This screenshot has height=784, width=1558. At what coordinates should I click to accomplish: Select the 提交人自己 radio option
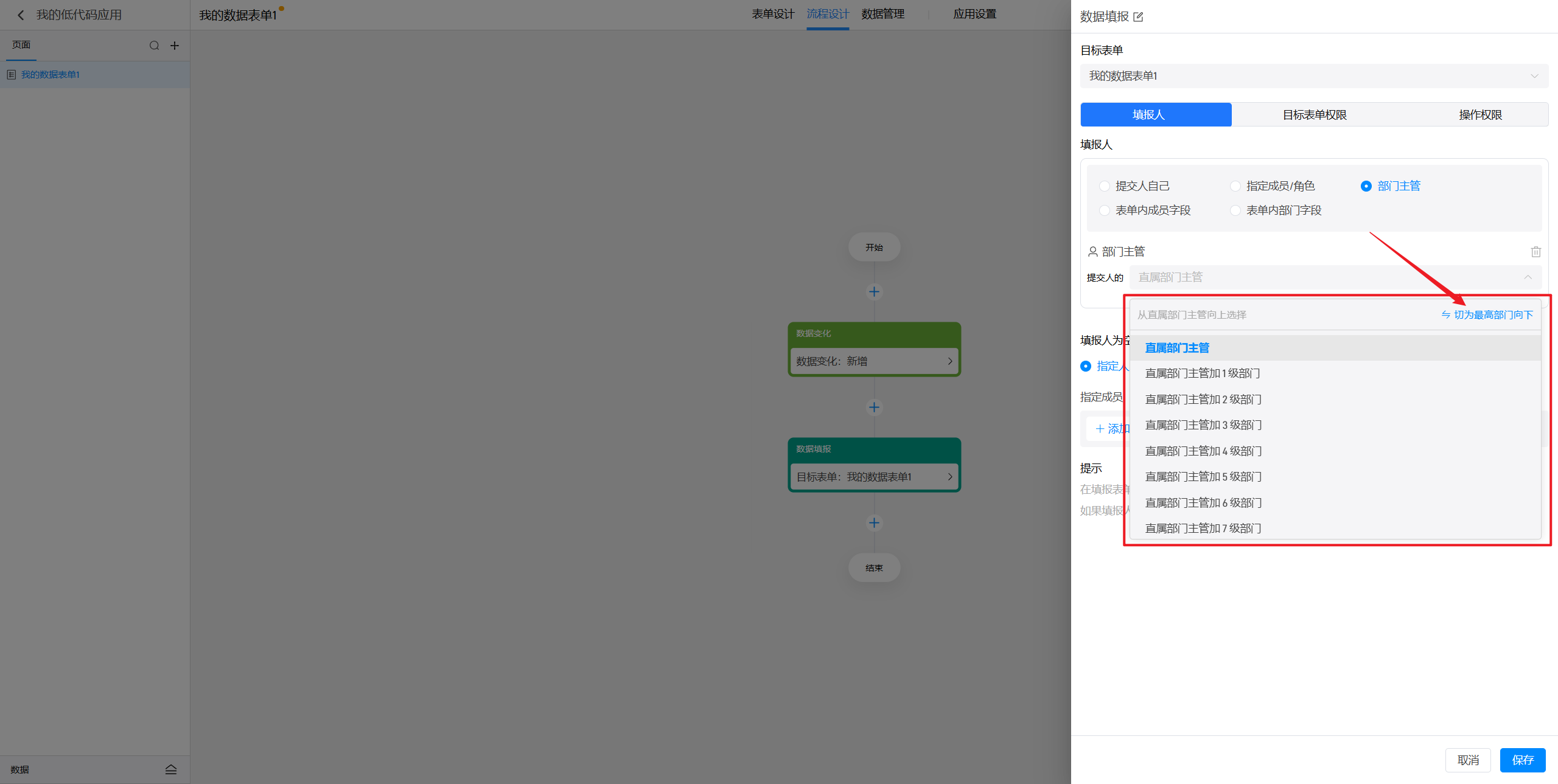[x=1105, y=186]
